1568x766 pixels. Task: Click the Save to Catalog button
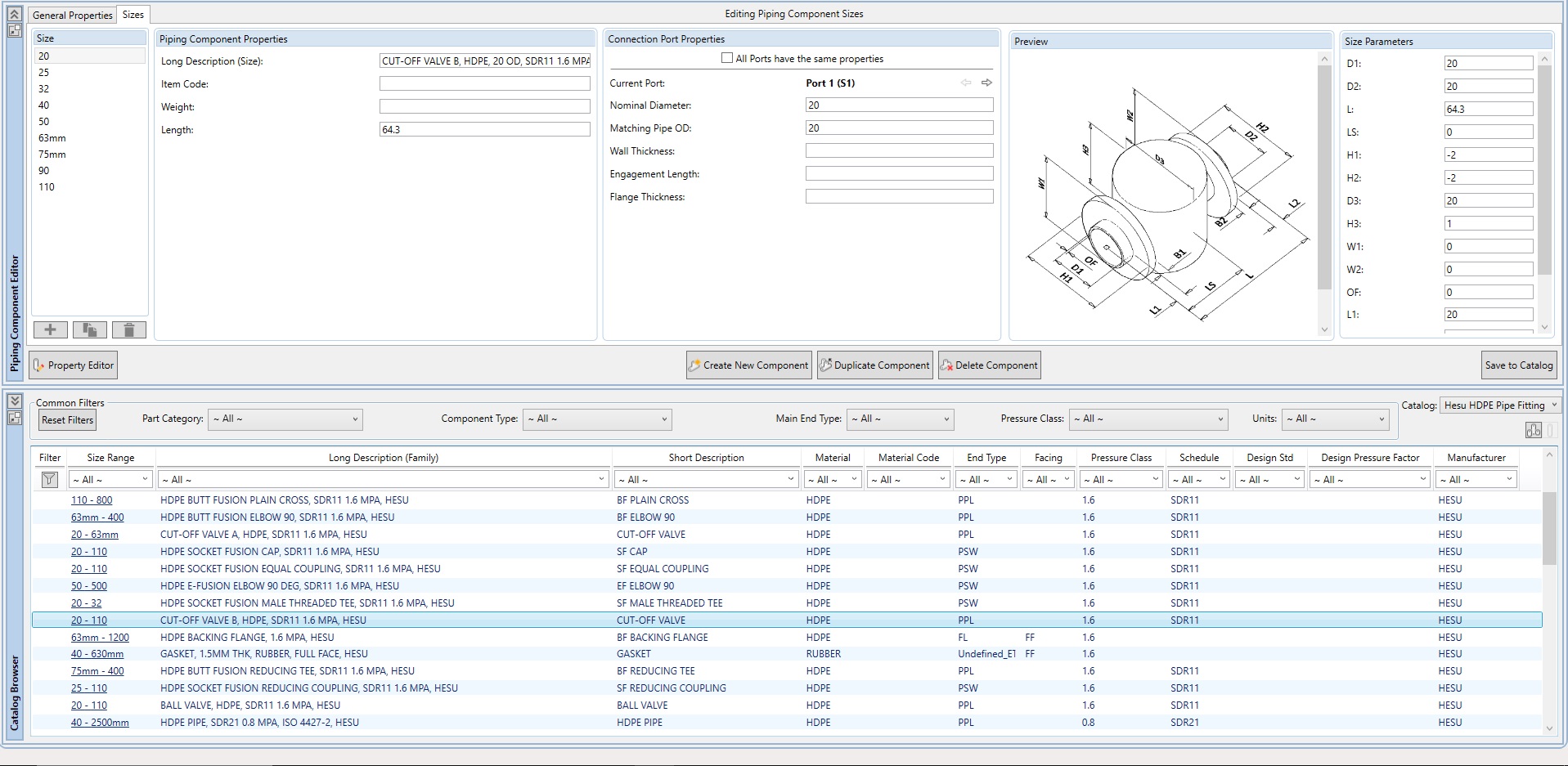[x=1518, y=365]
